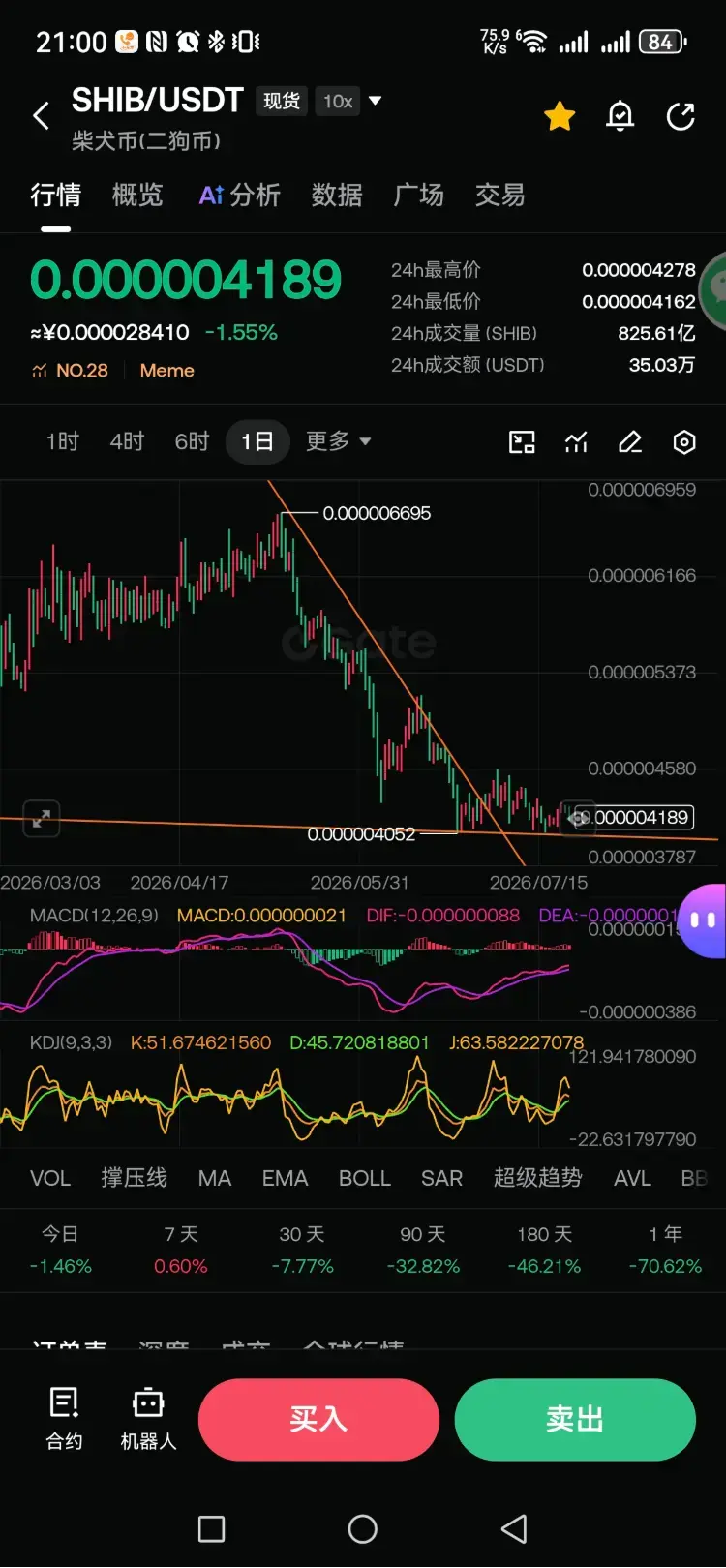Tap the green chat bubble at right edge
The width and height of the screenshot is (726, 1568).
click(714, 289)
